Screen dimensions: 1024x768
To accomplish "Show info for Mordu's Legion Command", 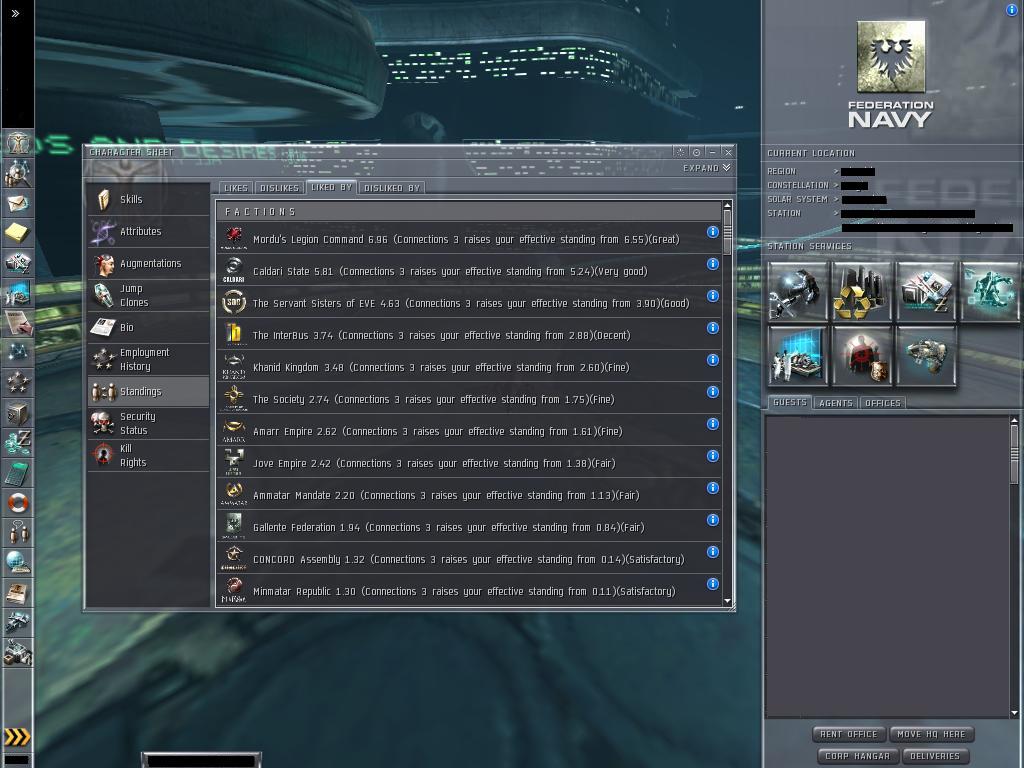I will click(x=712, y=232).
